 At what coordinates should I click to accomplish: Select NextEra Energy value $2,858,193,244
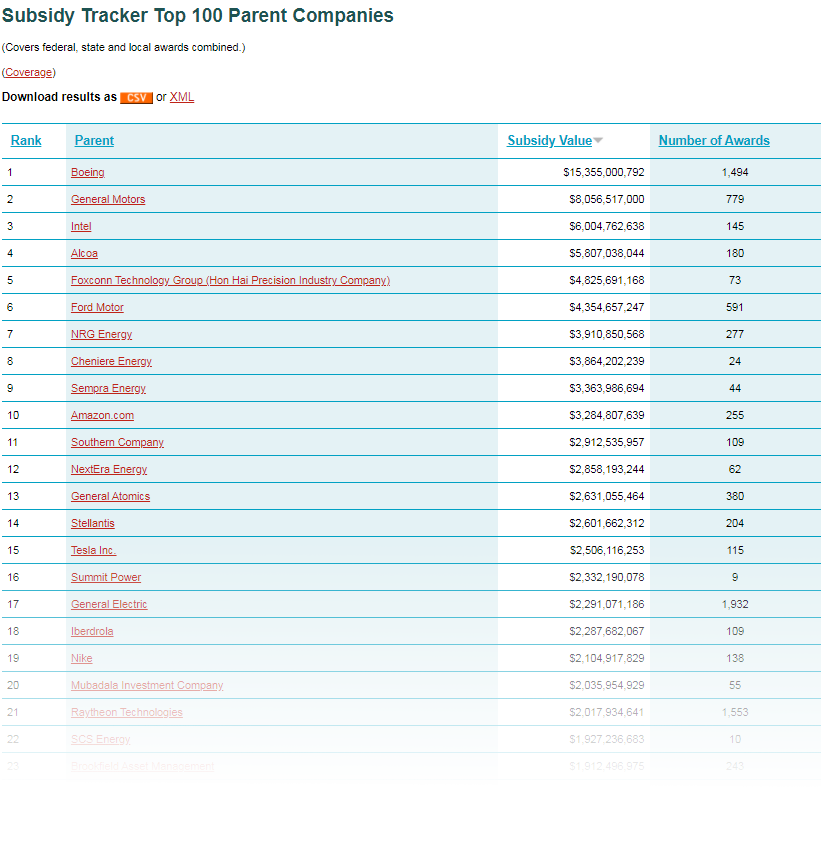(606, 469)
